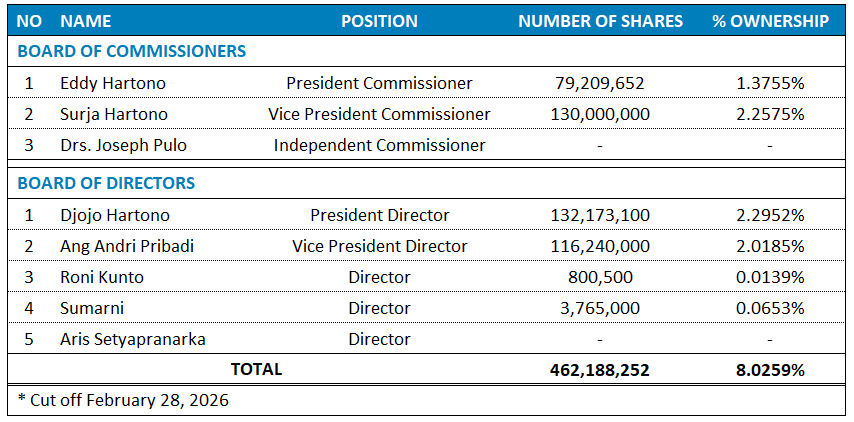Viewport: 854px width, 422px height.
Task: Select the total shares value 462,188,252
Action: pos(600,370)
